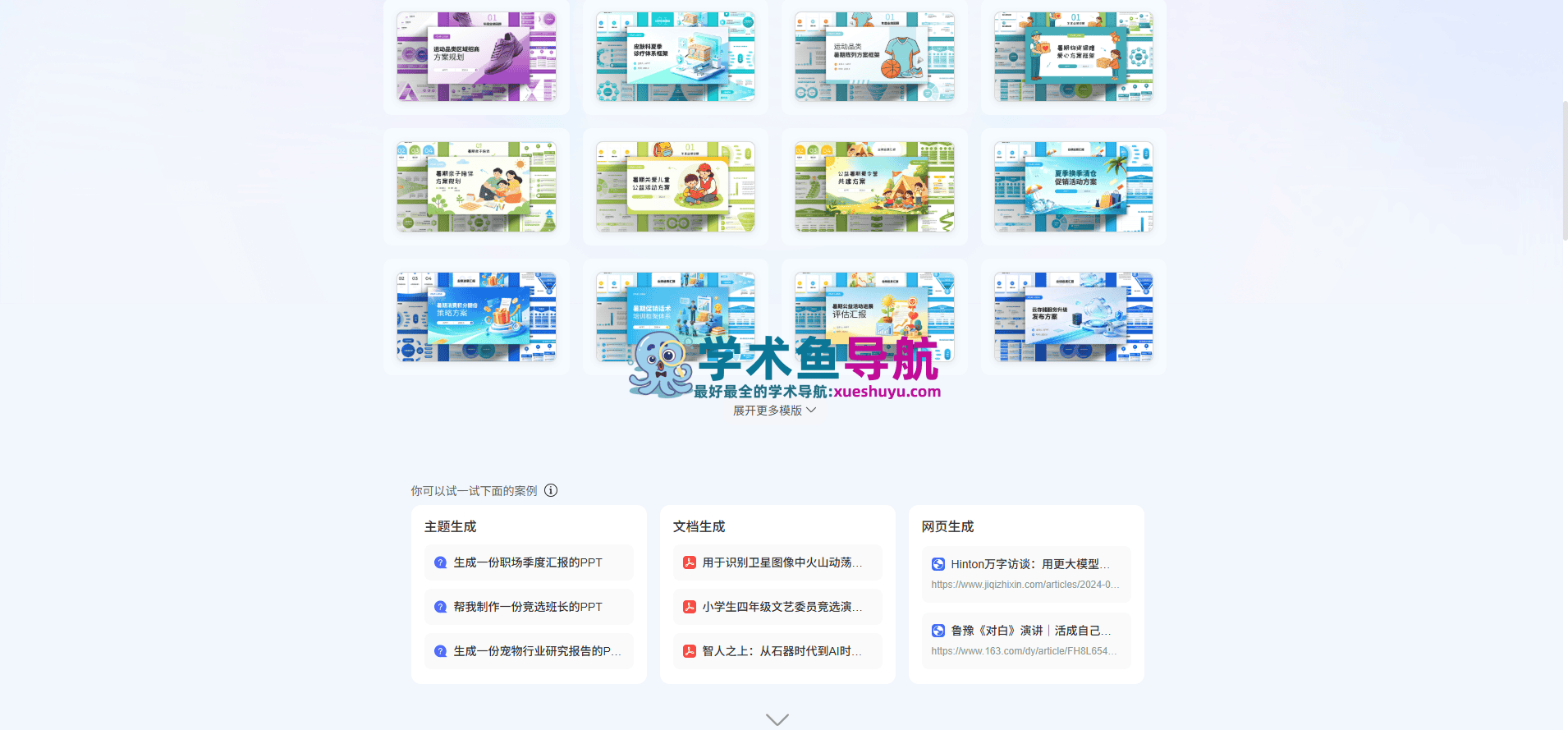This screenshot has width=1568, height=730.
Task: Expand more templates via 展开更多模版
Action: pyautogui.click(x=774, y=411)
